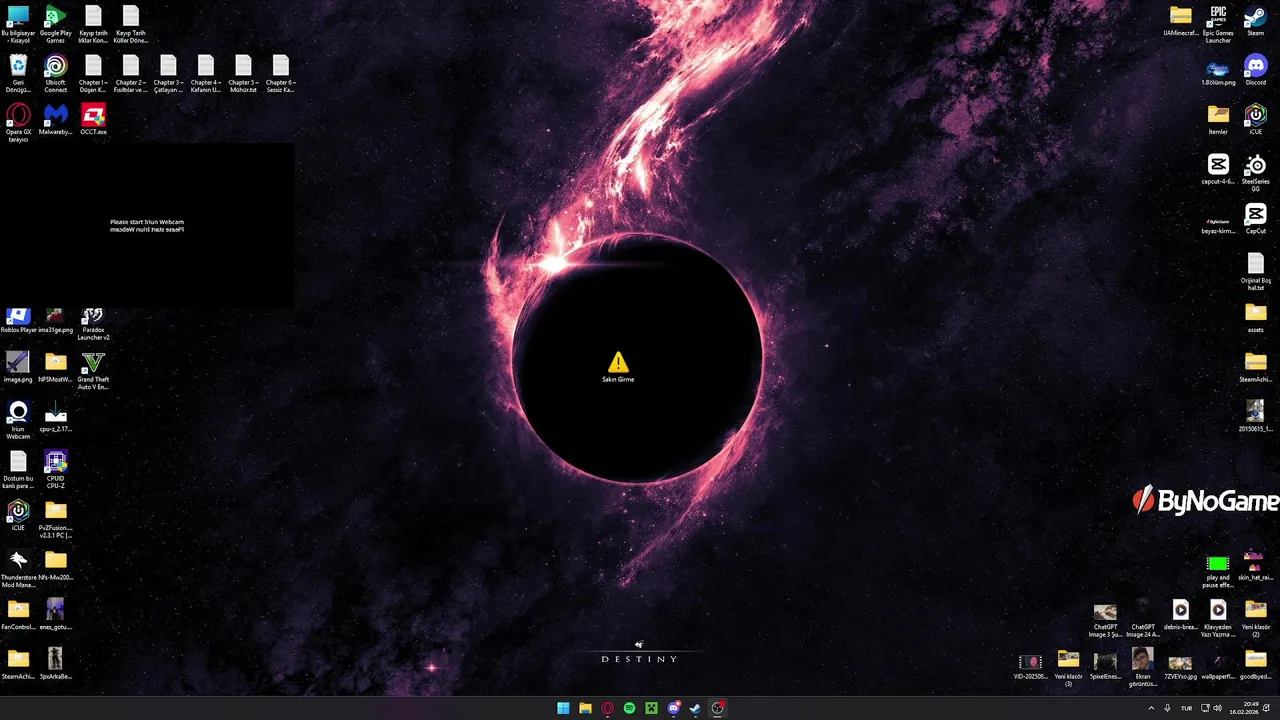
Task: Select the ChatGPT Image 3 Şu thumbnail
Action: point(1105,612)
